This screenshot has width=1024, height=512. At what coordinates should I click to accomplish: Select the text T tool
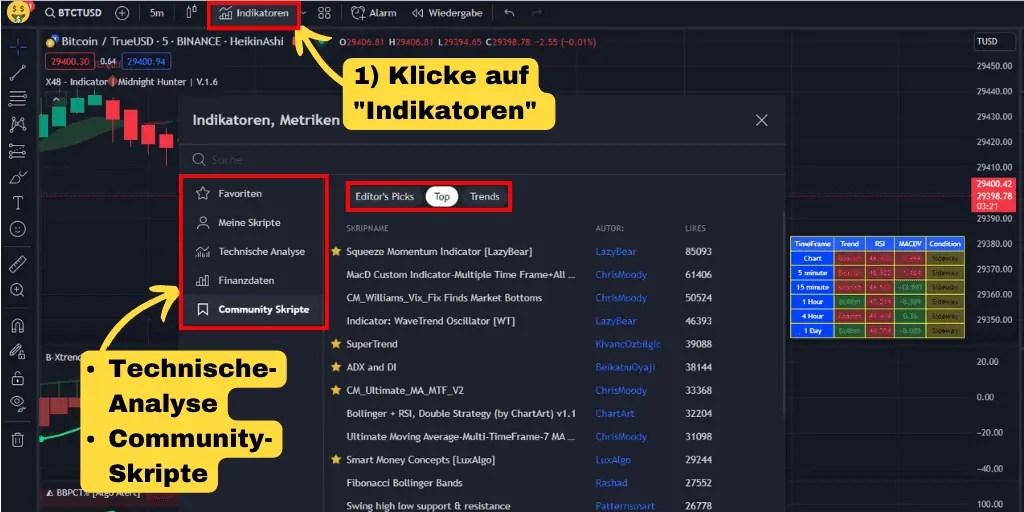point(18,203)
